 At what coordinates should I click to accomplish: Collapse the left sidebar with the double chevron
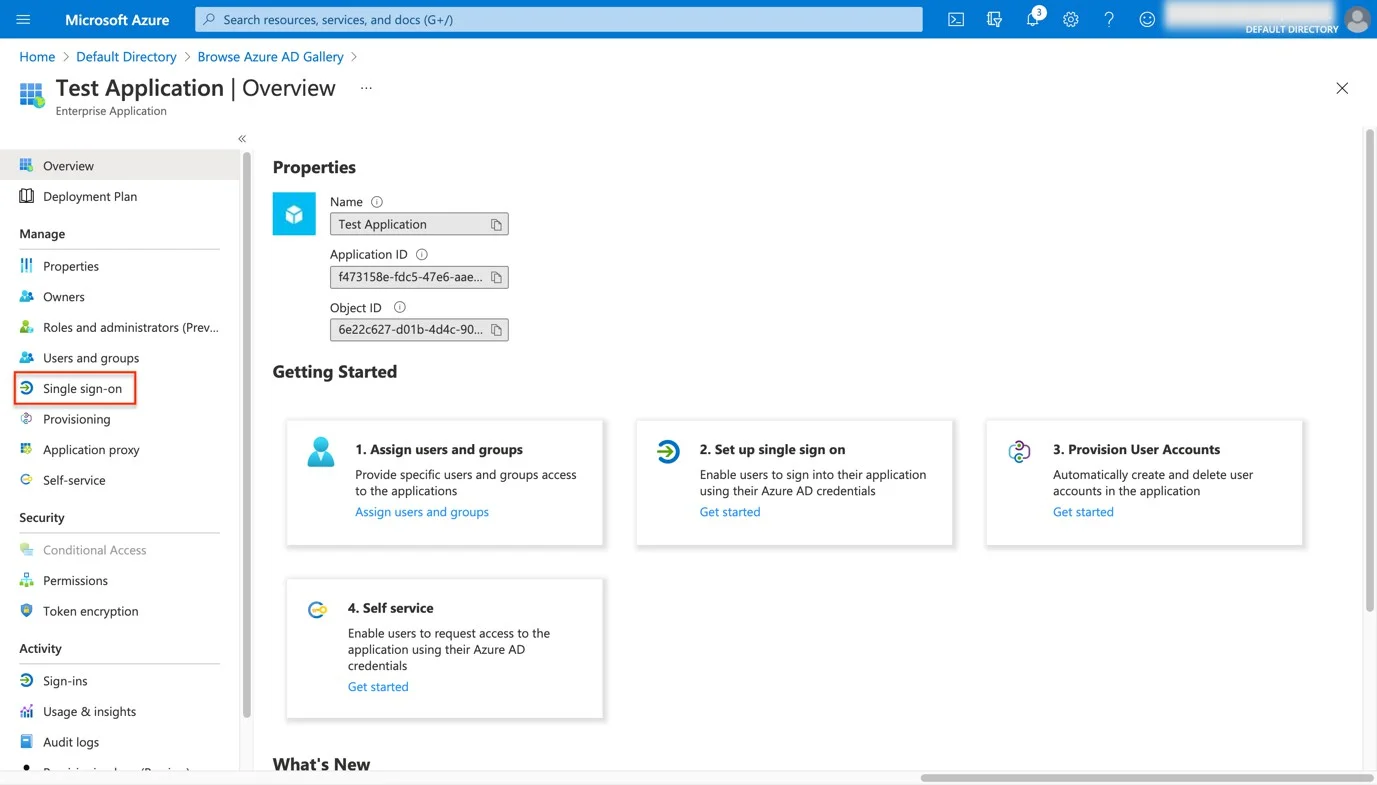coord(242,138)
